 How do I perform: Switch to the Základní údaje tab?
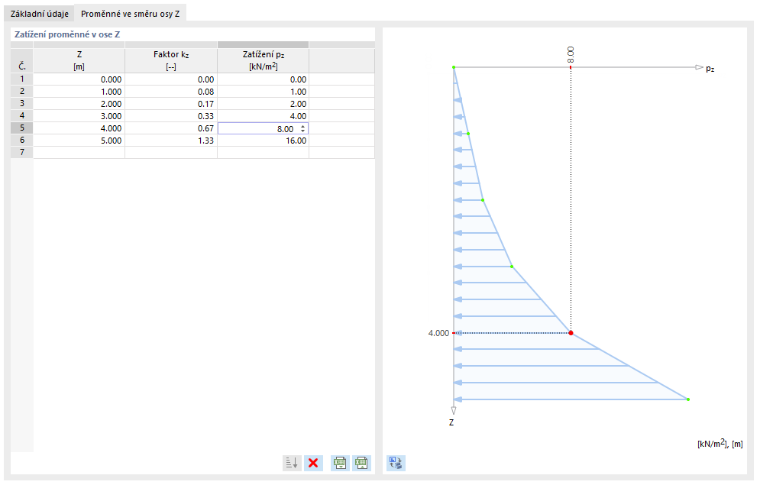[40, 14]
